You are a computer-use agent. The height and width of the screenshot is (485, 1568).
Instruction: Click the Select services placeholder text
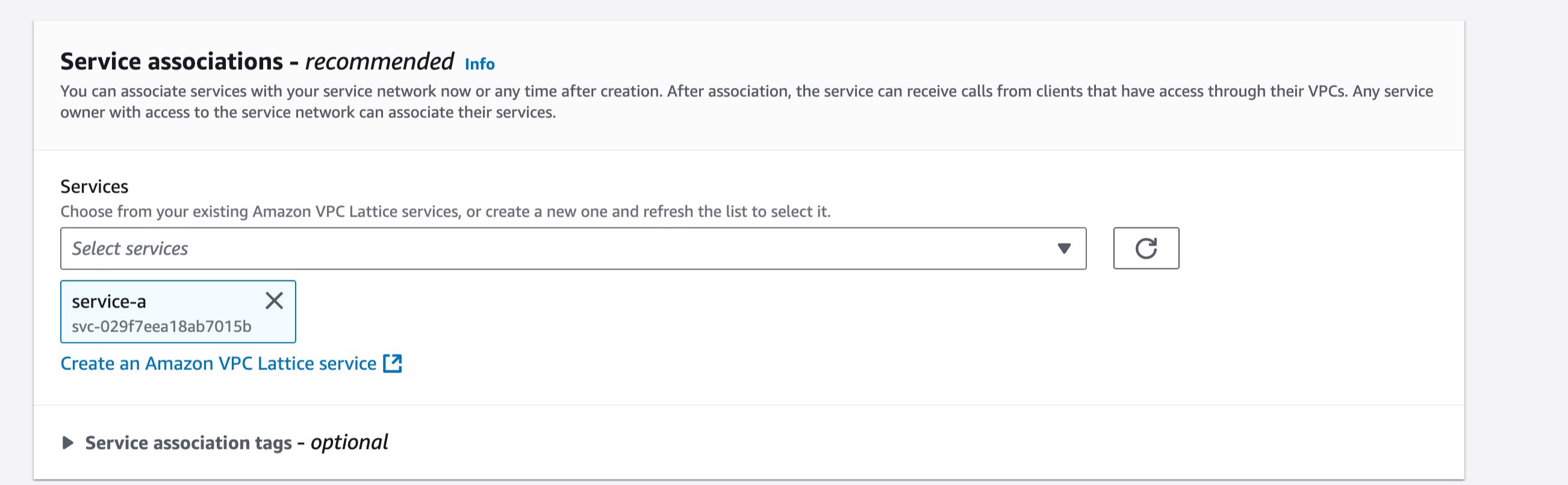129,249
